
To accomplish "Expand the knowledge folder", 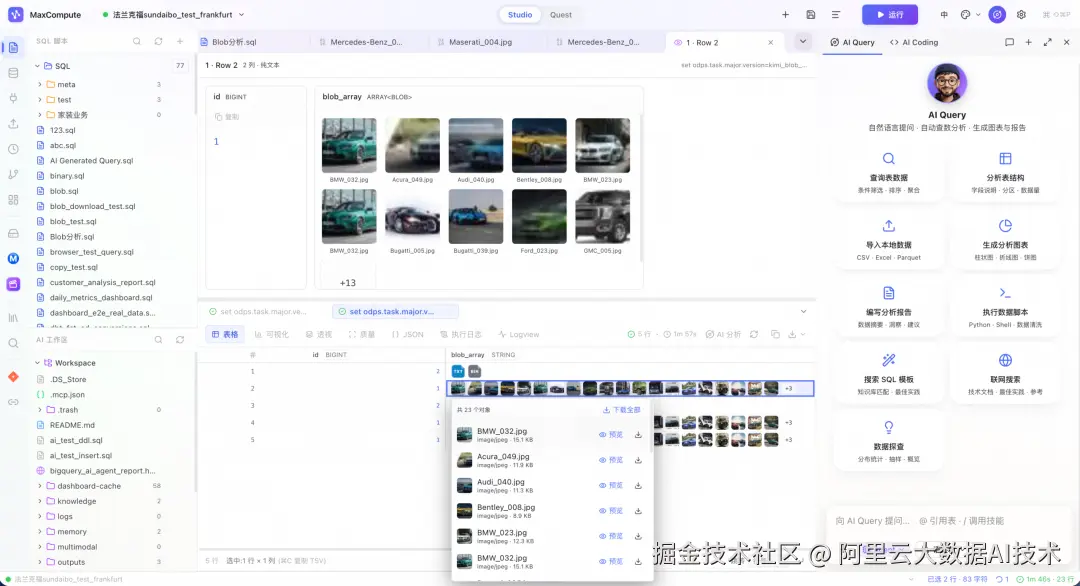I will tap(40, 501).
